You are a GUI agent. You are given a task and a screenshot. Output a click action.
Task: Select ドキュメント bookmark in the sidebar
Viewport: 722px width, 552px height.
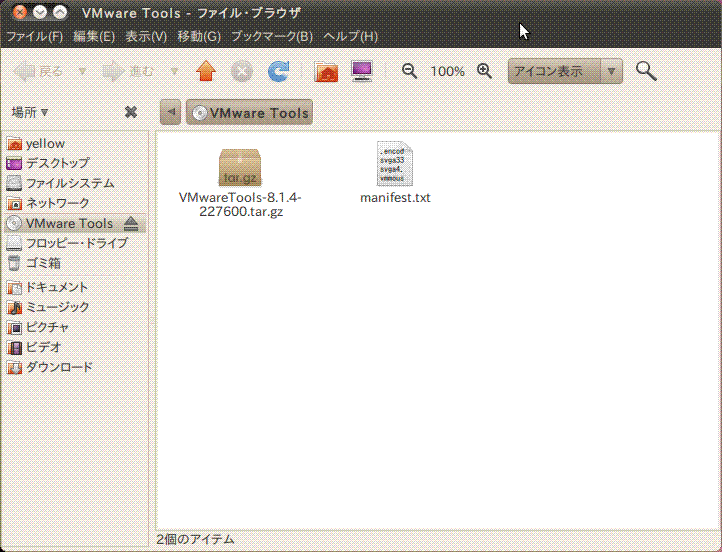76,287
